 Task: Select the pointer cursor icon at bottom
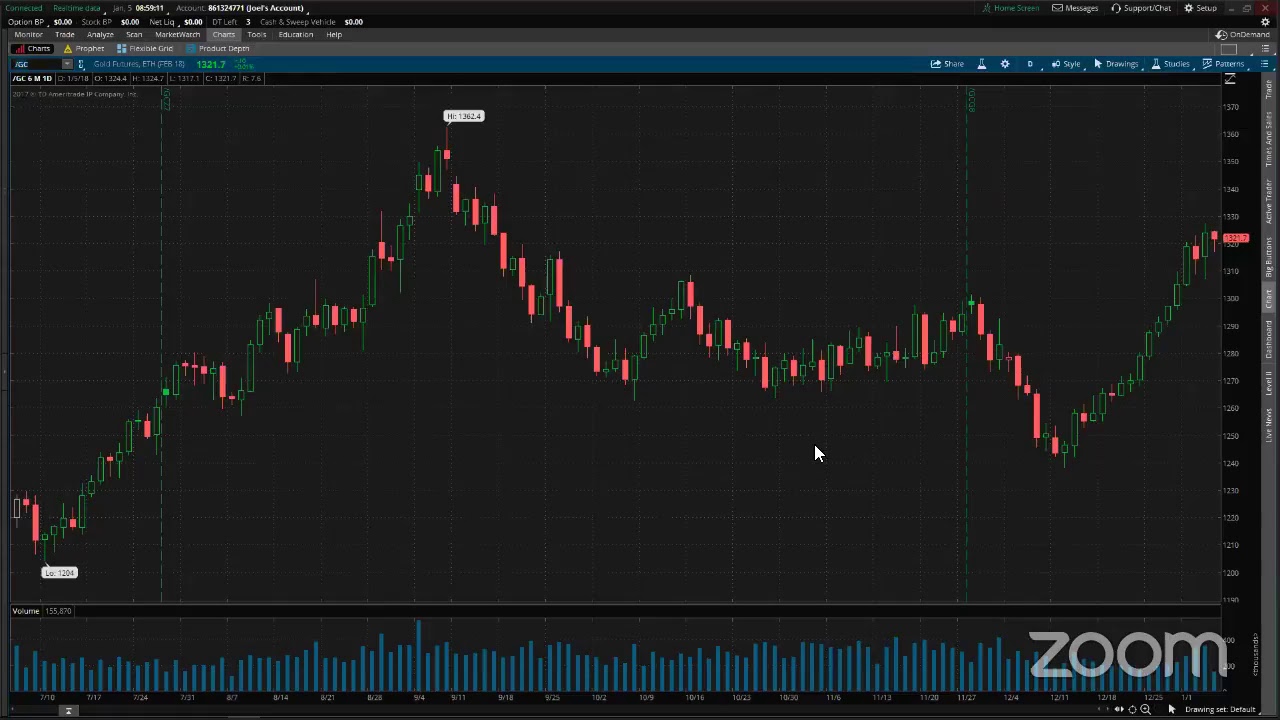[1172, 709]
